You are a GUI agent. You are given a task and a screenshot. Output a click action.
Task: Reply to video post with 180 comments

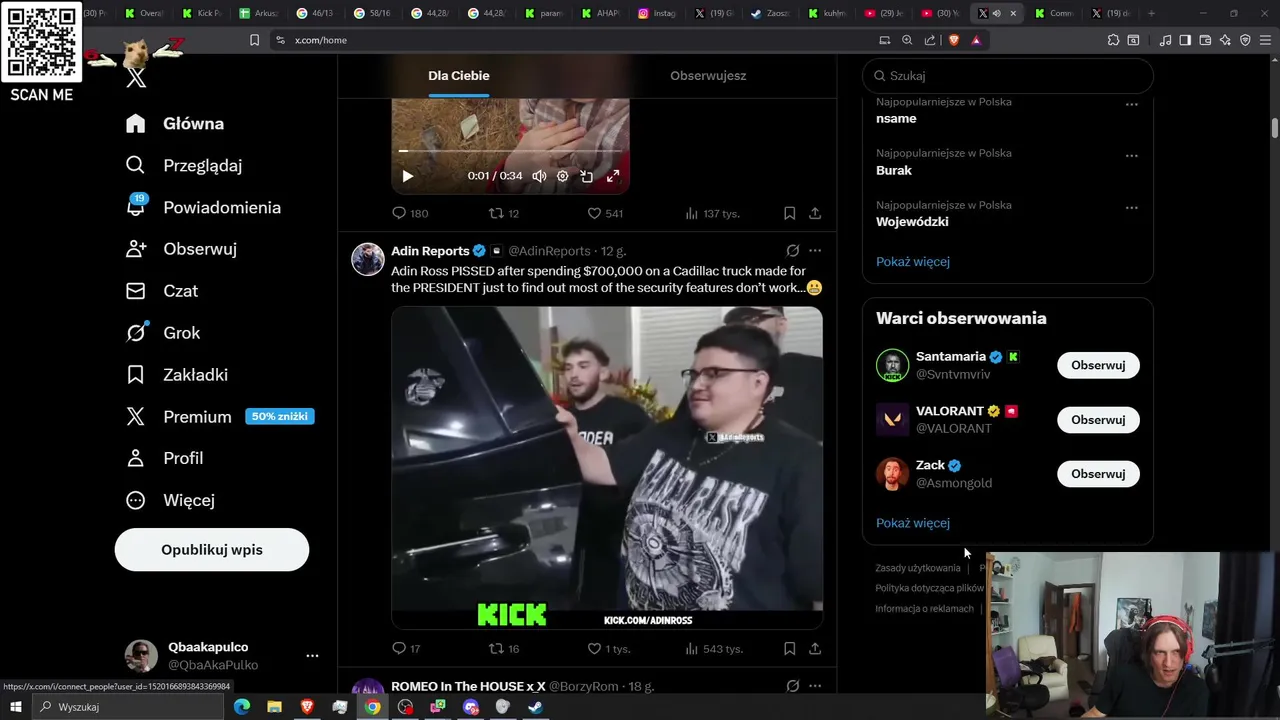click(399, 213)
